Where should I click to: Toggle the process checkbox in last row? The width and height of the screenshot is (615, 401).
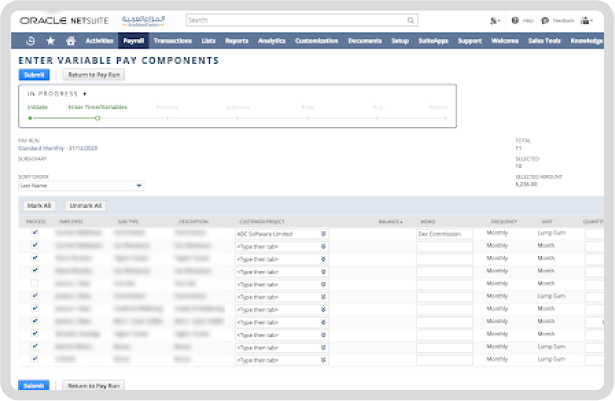tap(35, 359)
